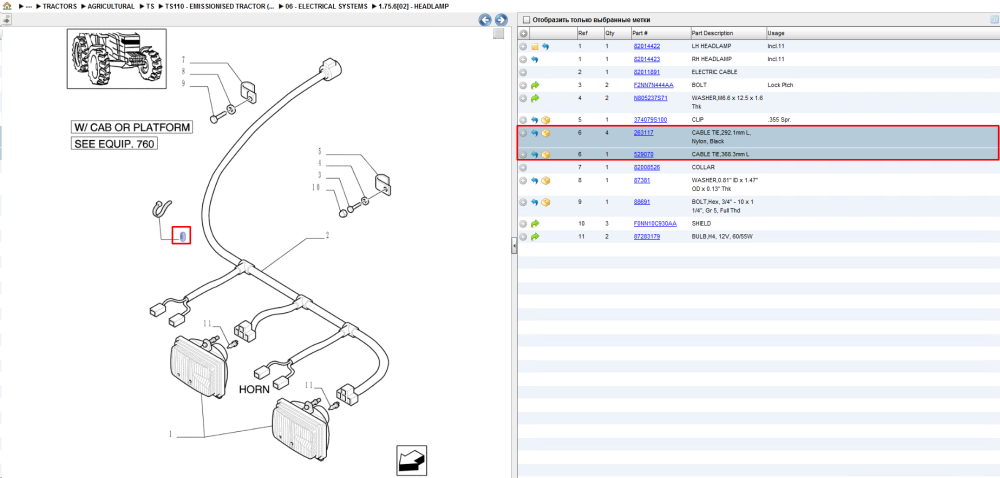Navigate back with the blue left arrow

click(485, 20)
